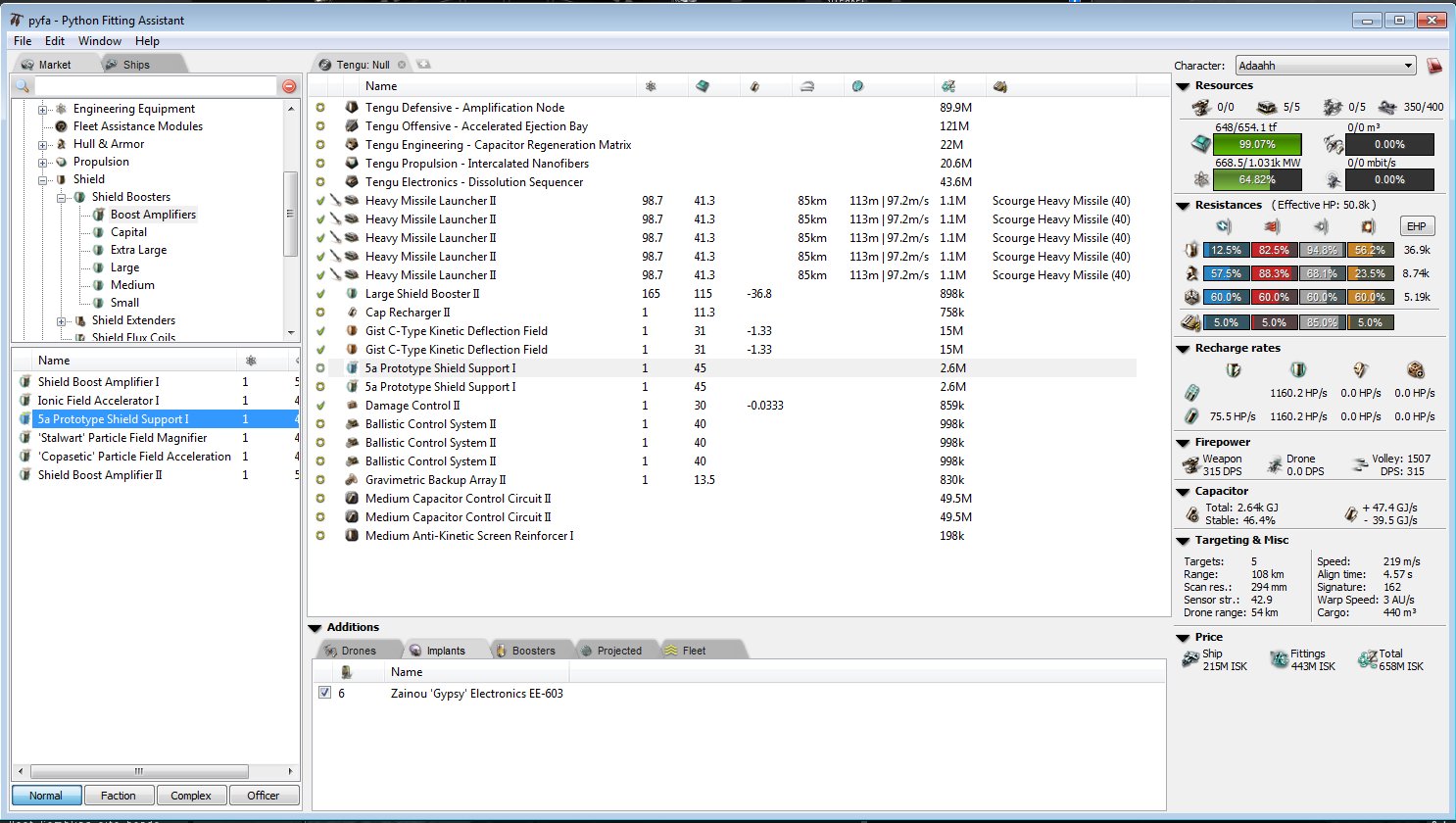Viewport: 1456px width, 823px height.
Task: Toggle the Gravimetric Backup Array II state
Action: (x=320, y=480)
